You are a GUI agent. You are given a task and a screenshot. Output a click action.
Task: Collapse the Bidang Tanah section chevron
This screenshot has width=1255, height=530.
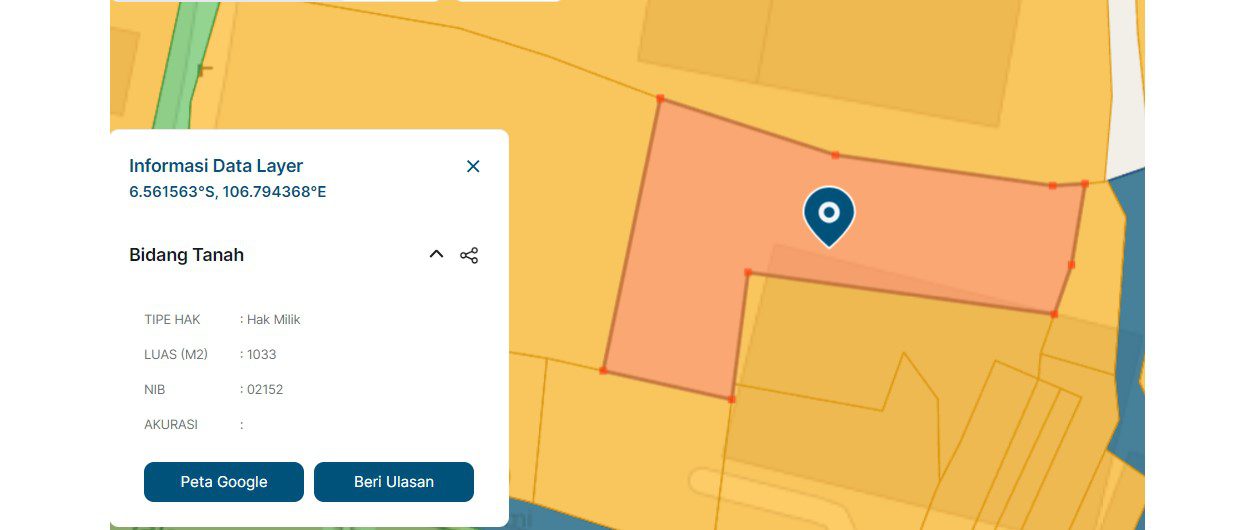tap(436, 255)
